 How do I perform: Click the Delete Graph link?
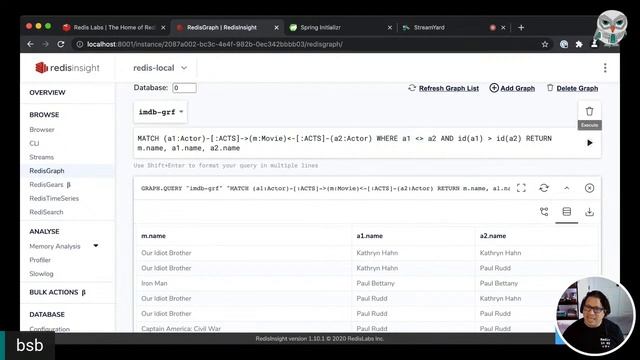coord(577,88)
